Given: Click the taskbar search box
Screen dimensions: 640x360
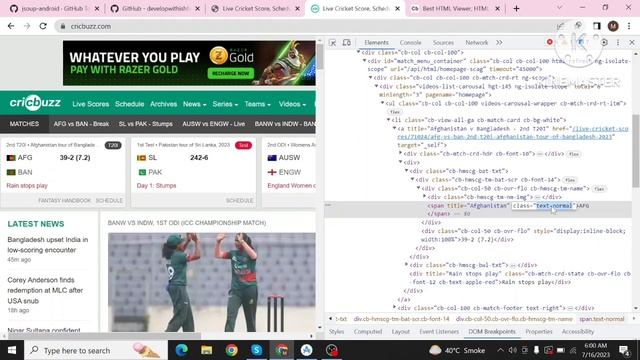Looking at the screenshot, I should (x=96, y=350).
